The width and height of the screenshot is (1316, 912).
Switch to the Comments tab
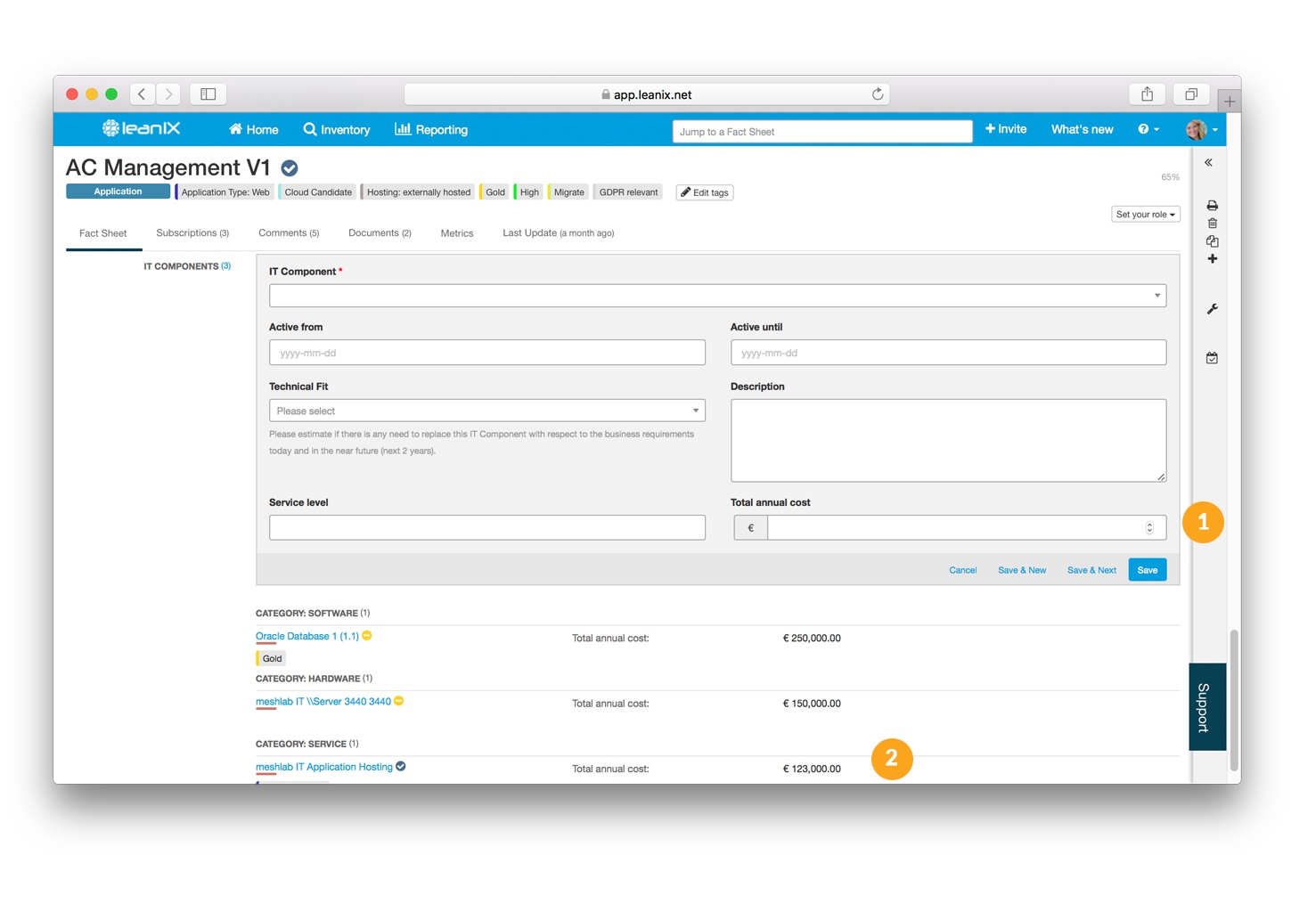289,233
